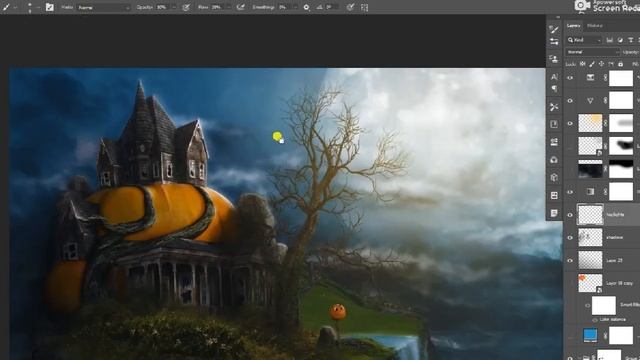The image size is (640, 360).
Task: Select the dark clouds layer thumbnail
Action: click(590, 169)
